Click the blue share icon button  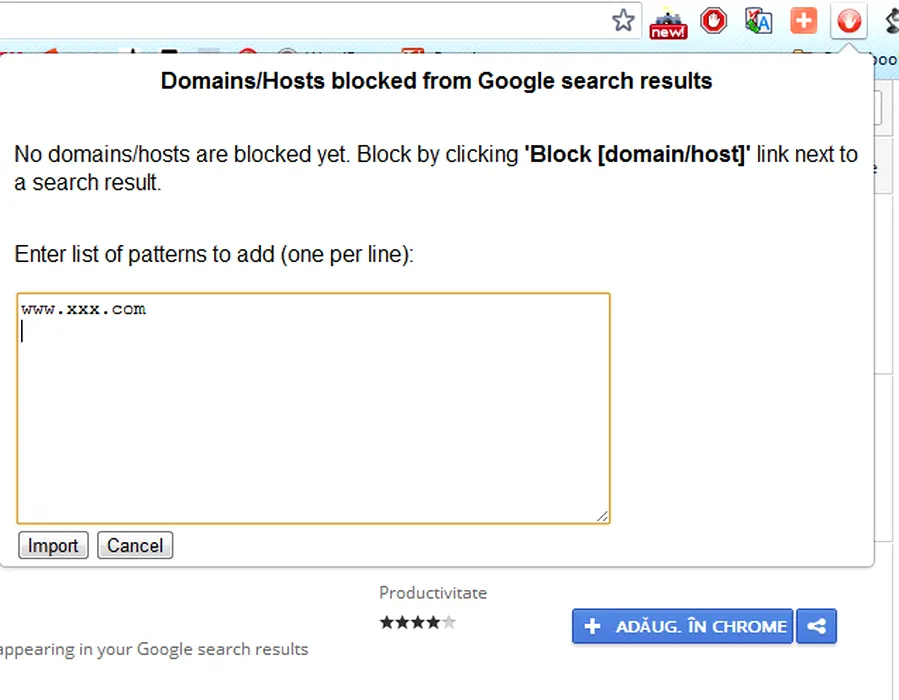click(817, 626)
